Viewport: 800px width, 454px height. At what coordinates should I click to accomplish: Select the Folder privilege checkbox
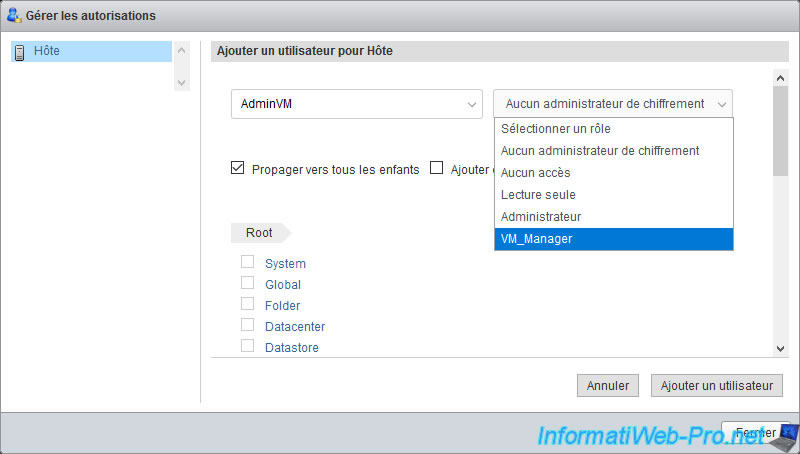click(247, 305)
